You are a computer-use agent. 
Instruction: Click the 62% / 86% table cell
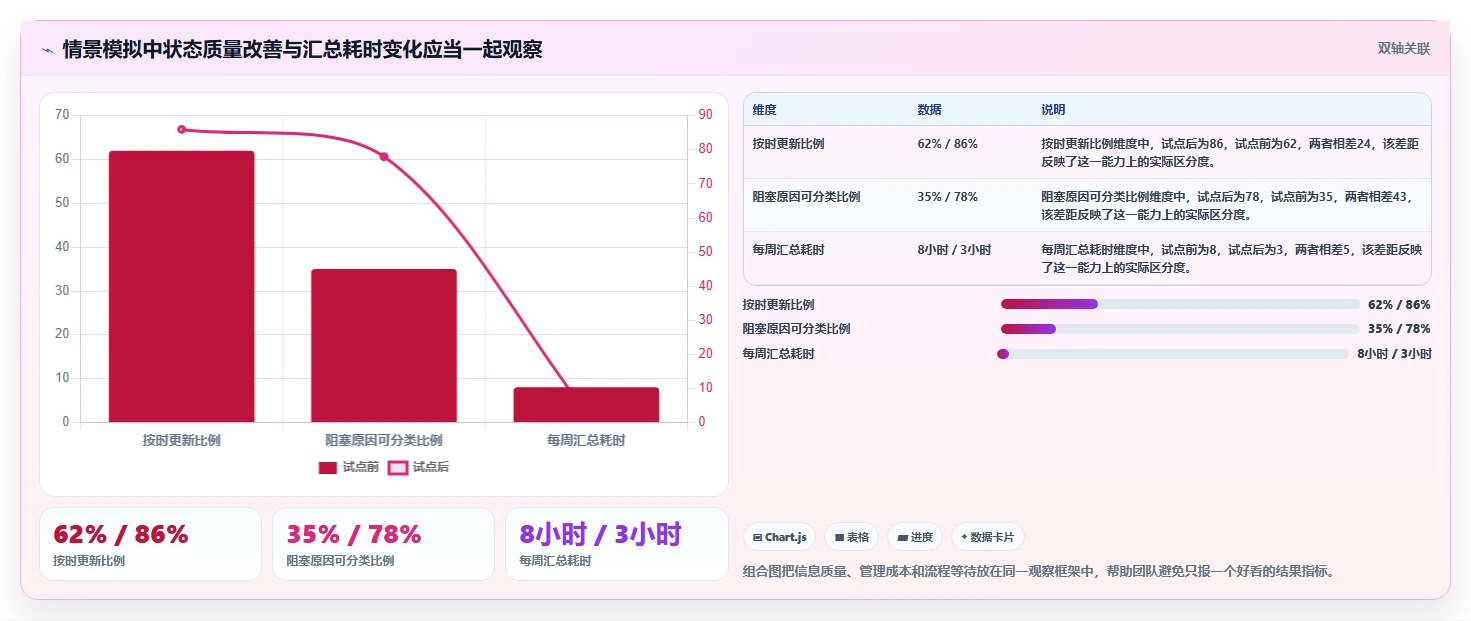pos(947,143)
